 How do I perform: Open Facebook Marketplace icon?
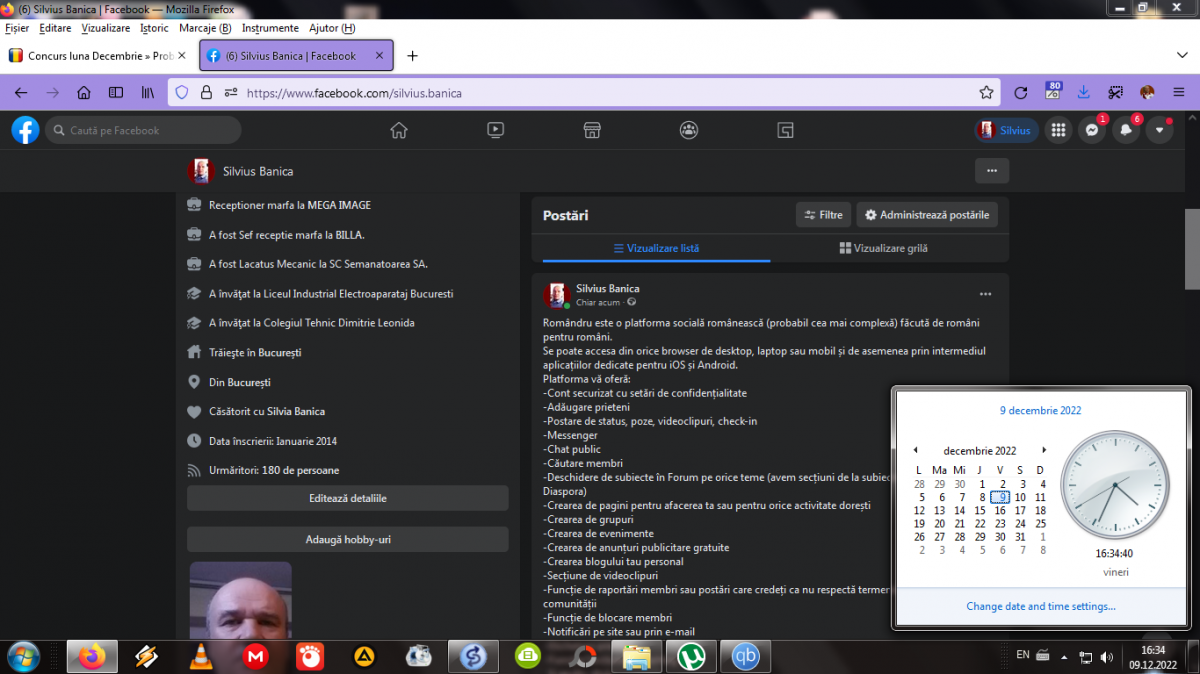point(592,130)
